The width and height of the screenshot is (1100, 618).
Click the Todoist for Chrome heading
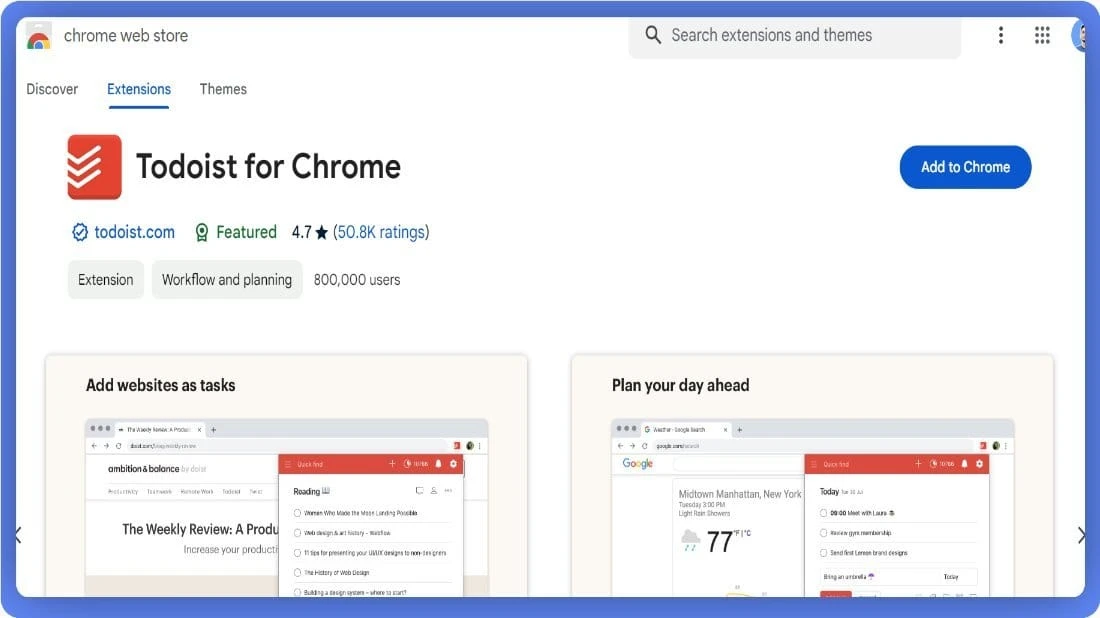(268, 167)
